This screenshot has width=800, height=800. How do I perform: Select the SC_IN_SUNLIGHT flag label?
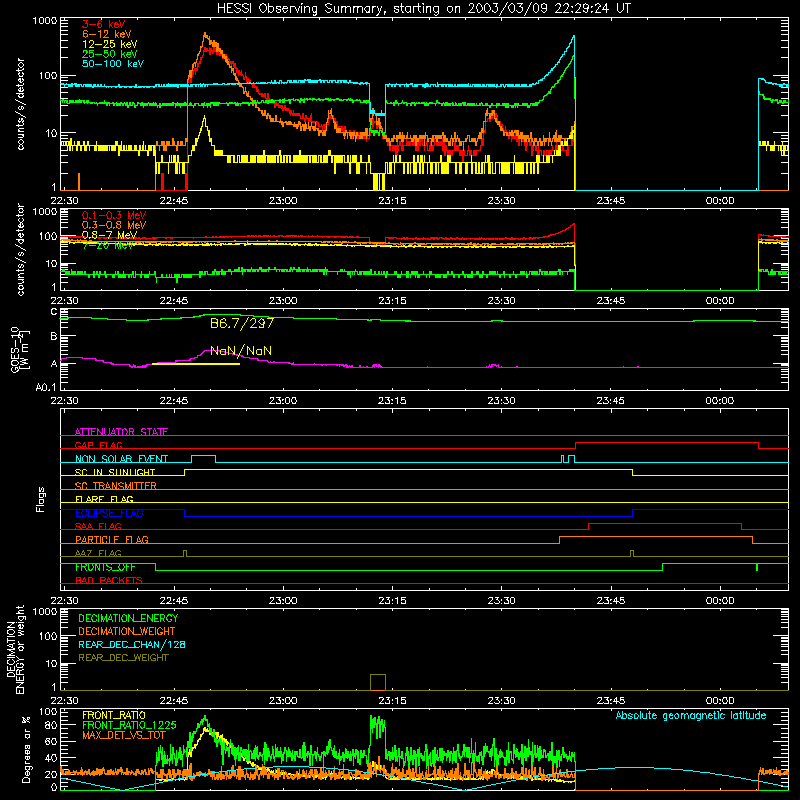click(115, 472)
